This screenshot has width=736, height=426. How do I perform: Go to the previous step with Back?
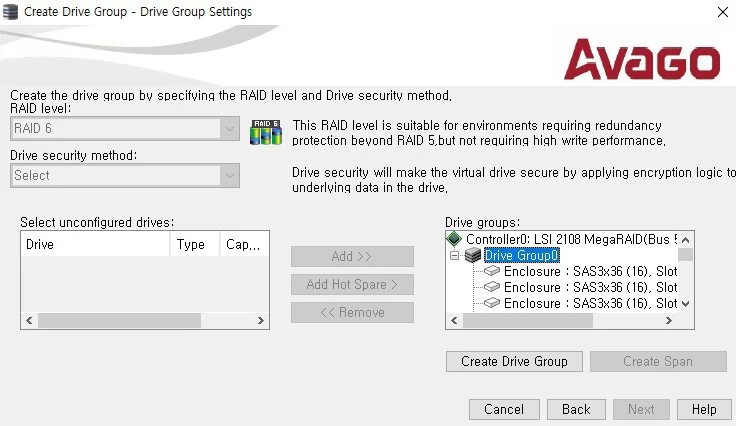(576, 409)
